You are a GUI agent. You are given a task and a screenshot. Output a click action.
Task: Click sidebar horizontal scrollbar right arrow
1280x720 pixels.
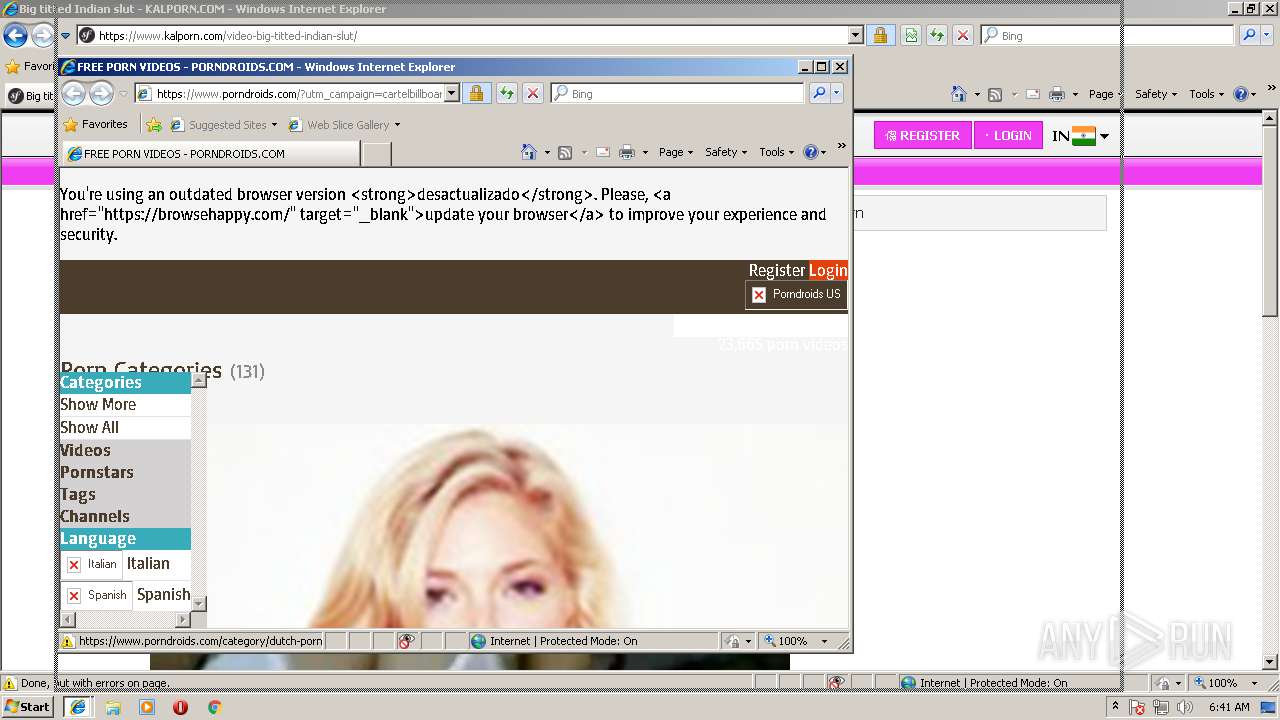(182, 620)
